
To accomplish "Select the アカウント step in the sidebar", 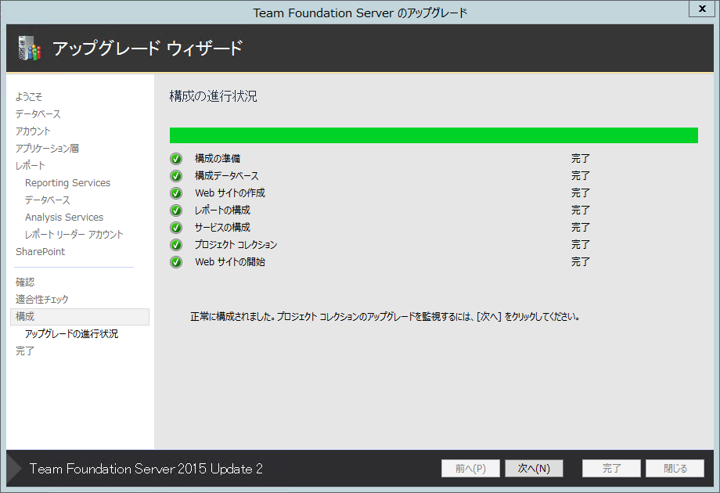I will pos(33,131).
